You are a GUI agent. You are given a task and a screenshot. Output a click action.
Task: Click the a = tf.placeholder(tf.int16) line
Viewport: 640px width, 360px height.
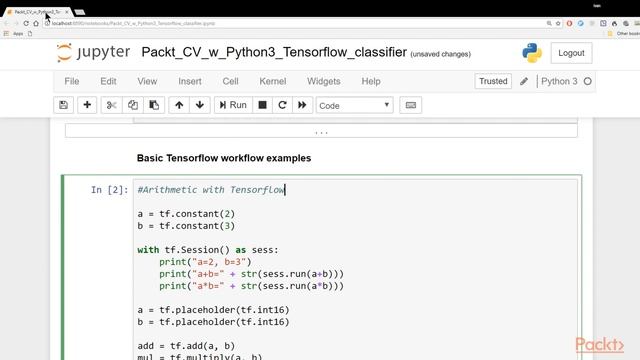pyautogui.click(x=213, y=310)
